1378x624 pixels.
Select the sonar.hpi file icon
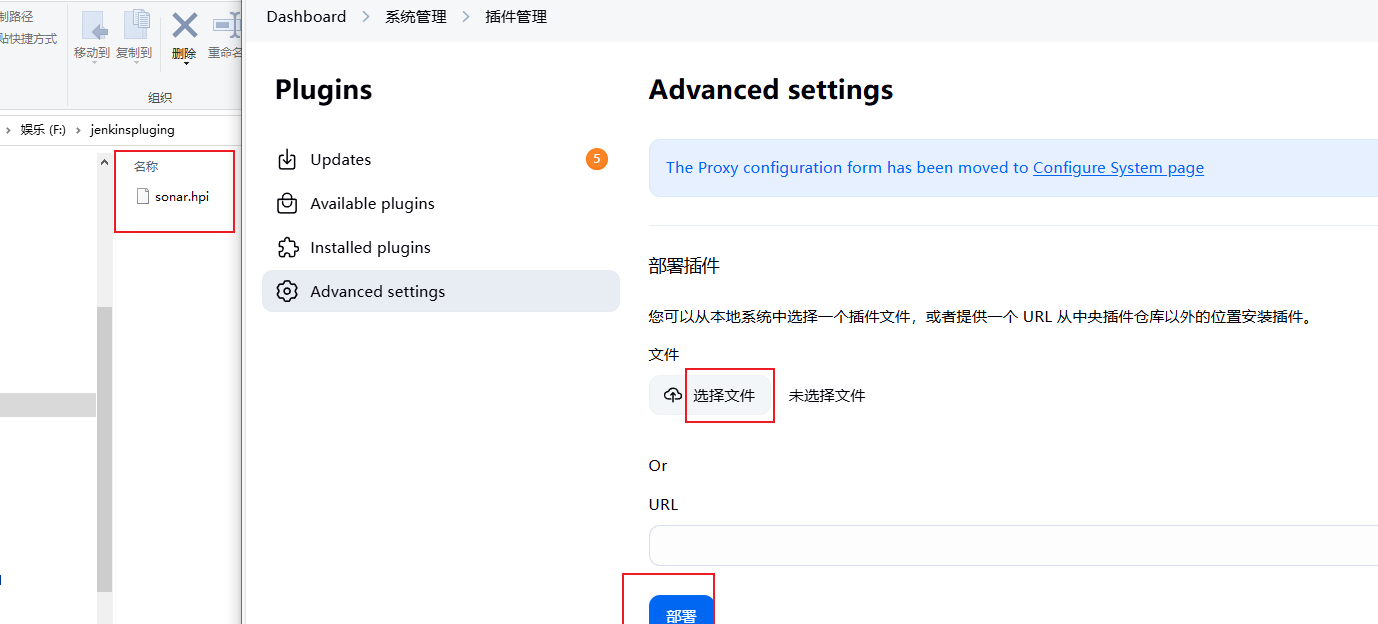pos(143,196)
